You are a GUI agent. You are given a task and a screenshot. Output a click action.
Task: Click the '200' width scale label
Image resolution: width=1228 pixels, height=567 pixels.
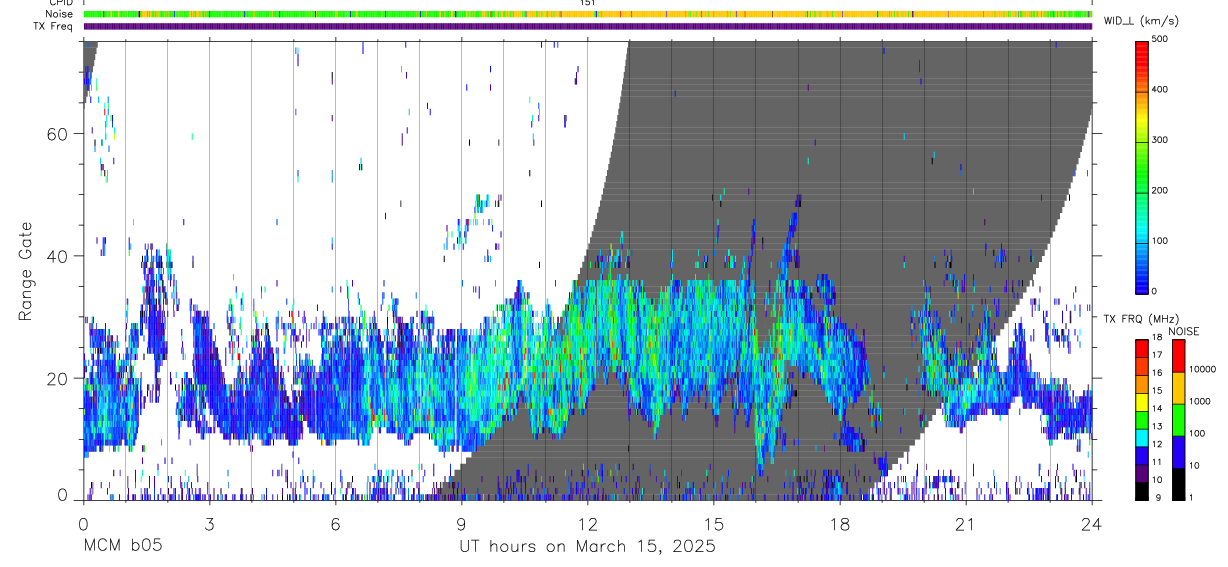(1160, 191)
